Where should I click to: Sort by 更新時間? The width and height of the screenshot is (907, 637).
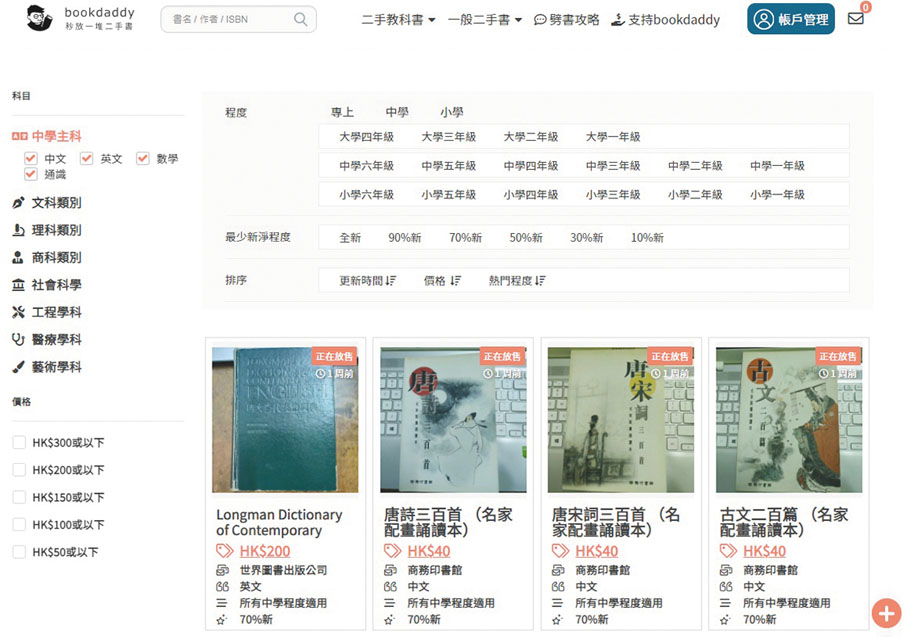click(367, 281)
